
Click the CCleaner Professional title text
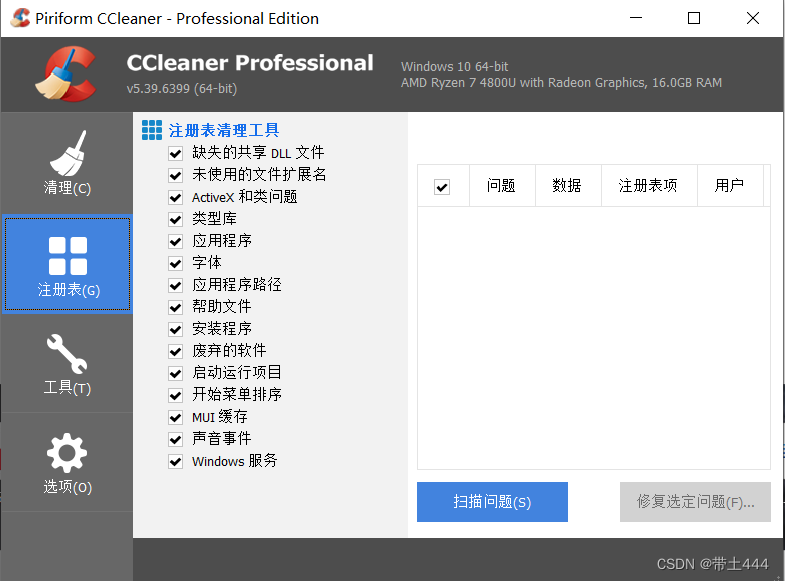coord(250,63)
